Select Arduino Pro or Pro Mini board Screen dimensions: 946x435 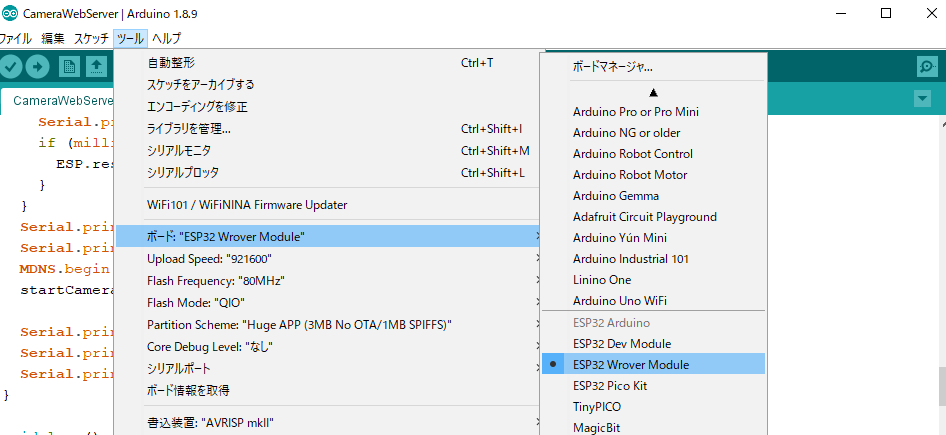[x=653, y=112]
